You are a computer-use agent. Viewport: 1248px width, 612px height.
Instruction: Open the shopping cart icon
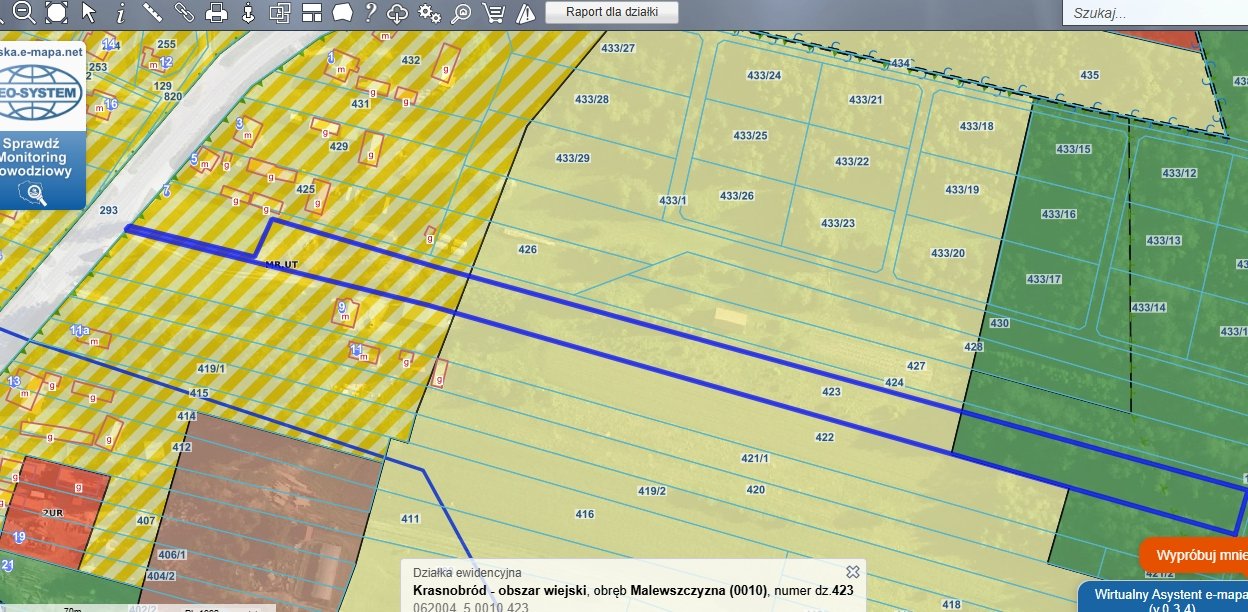[x=492, y=13]
